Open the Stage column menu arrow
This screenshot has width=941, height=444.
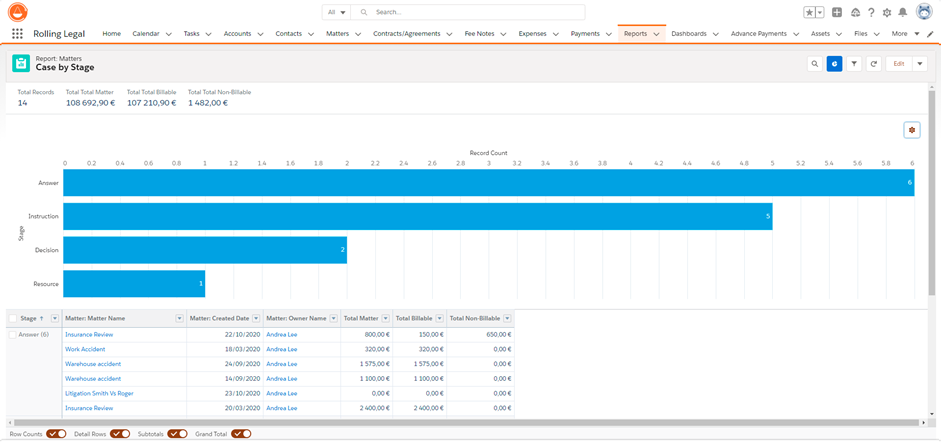point(55,319)
